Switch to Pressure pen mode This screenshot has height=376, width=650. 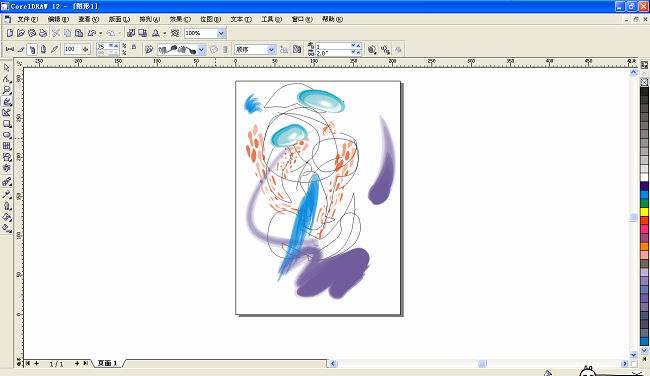tap(54, 49)
